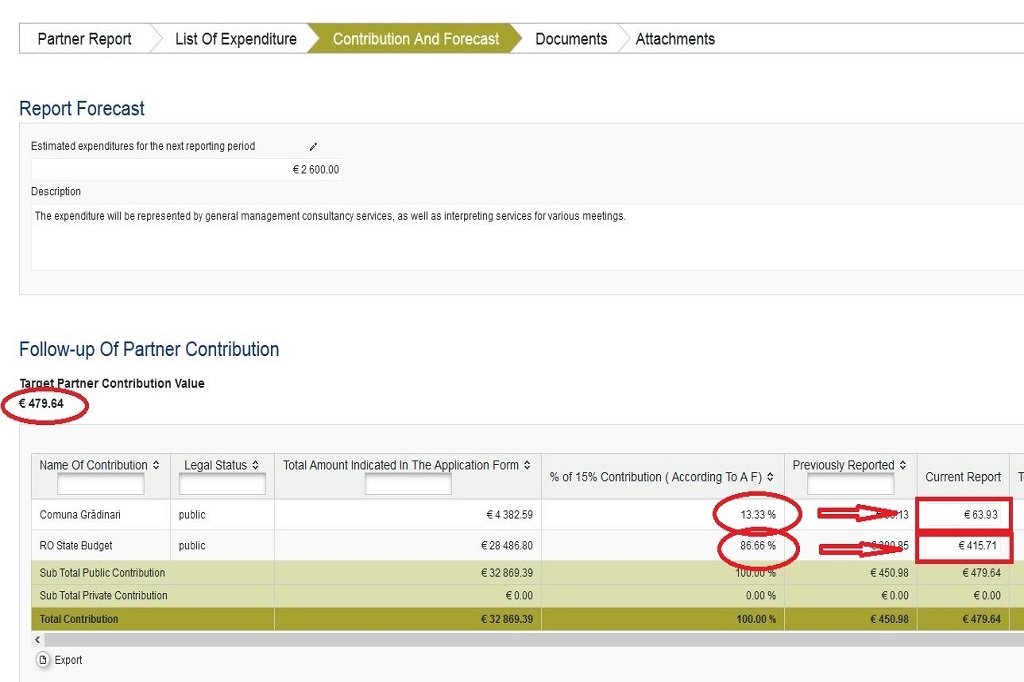This screenshot has height=682, width=1024.
Task: Select the Contribution And Forecast tab
Action: (415, 39)
